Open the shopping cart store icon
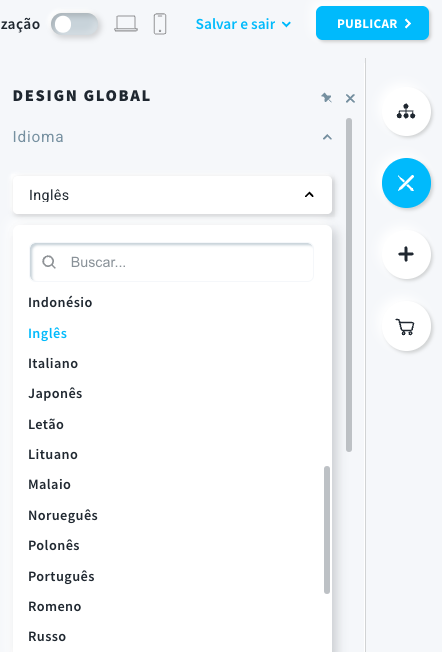Image resolution: width=442 pixels, height=652 pixels. coord(406,326)
